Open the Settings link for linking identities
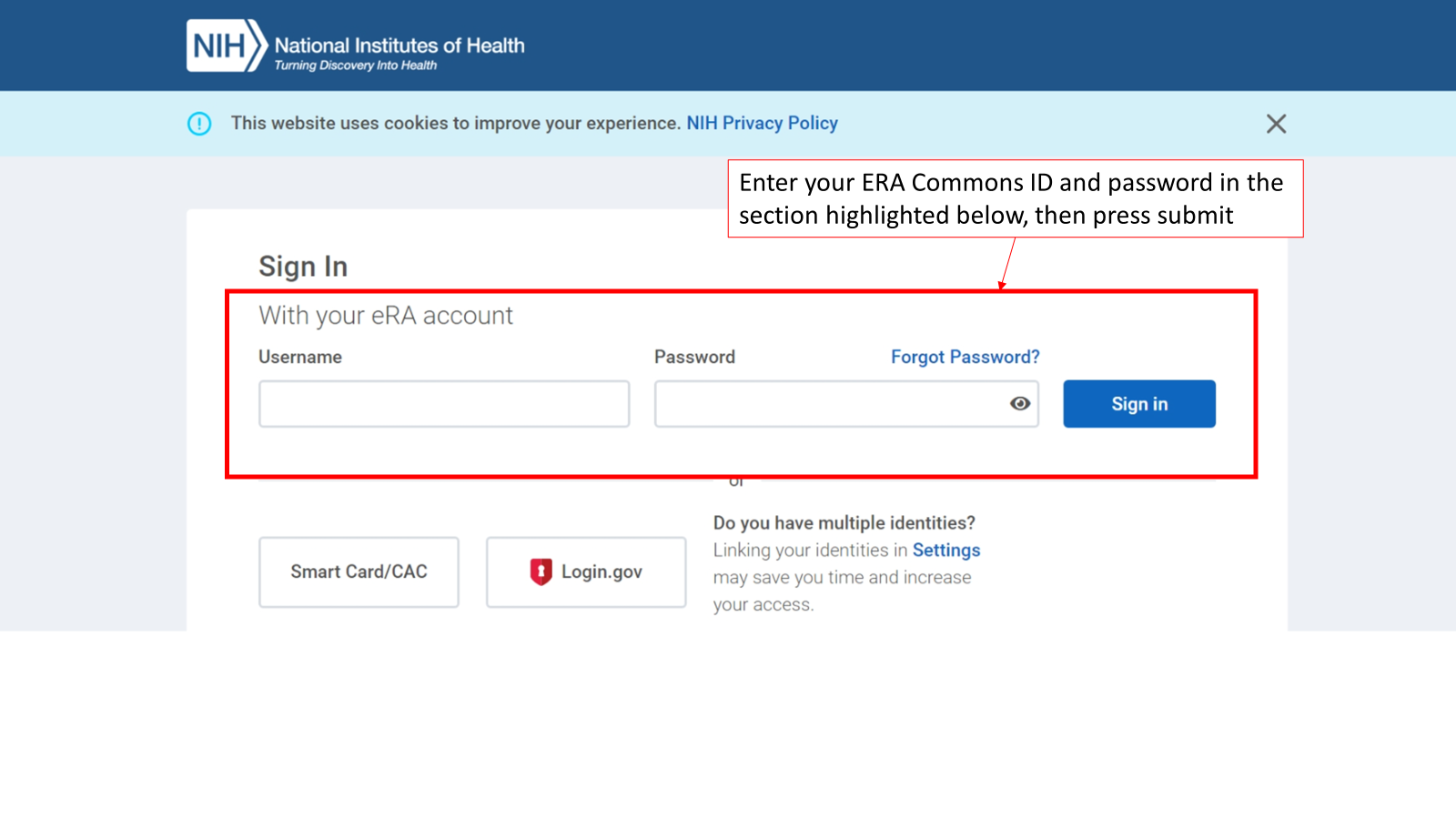The height and width of the screenshot is (819, 1456). (946, 551)
